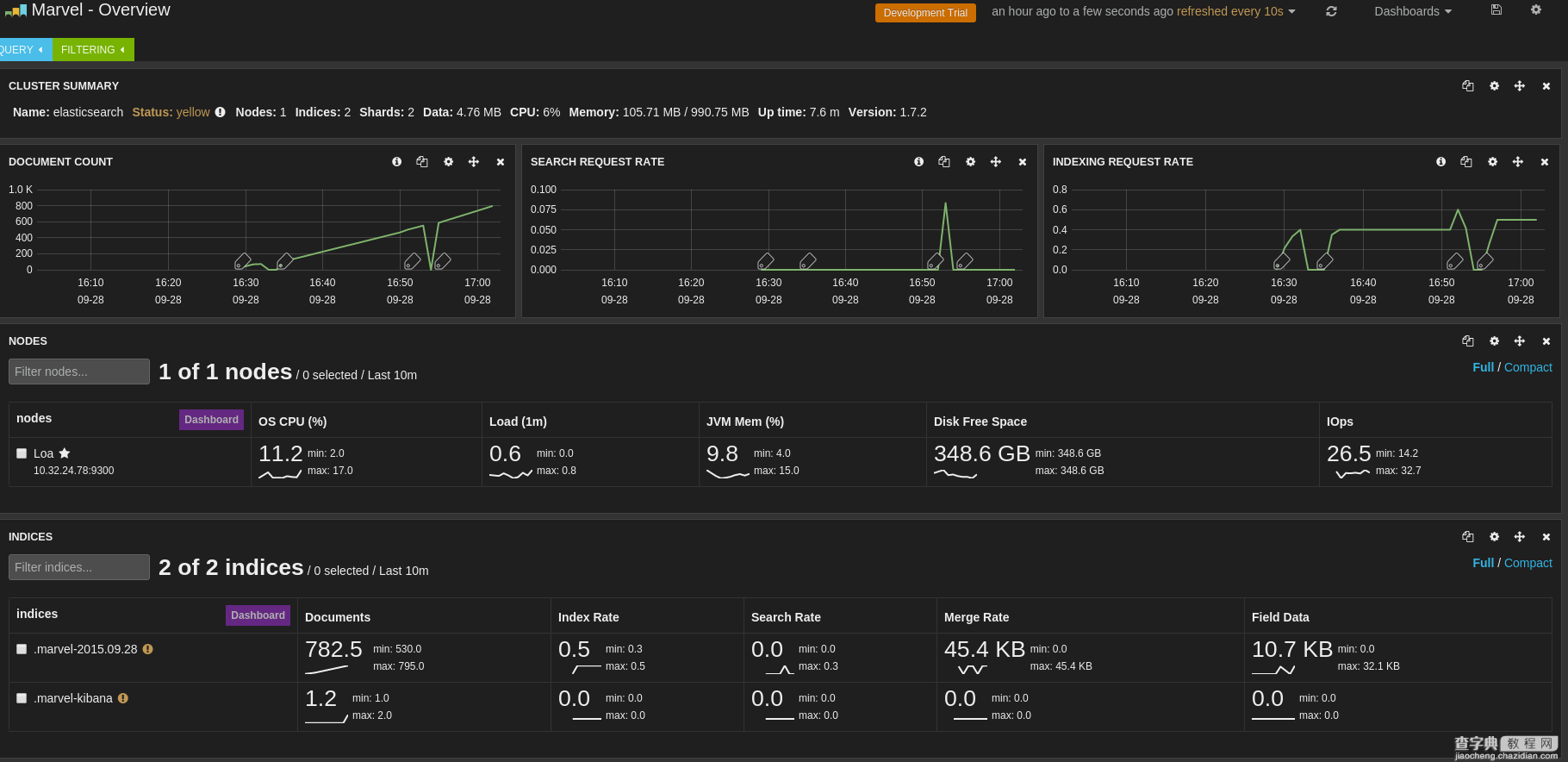
Task: Focus the Filter indices input field
Action: pos(79,567)
